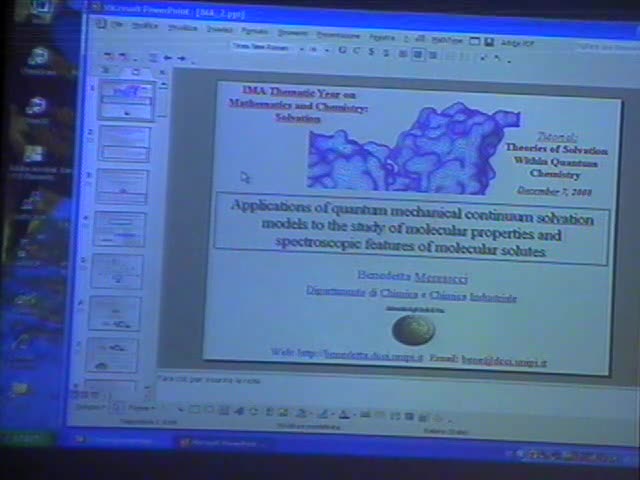Open 3-D style options

[423, 417]
